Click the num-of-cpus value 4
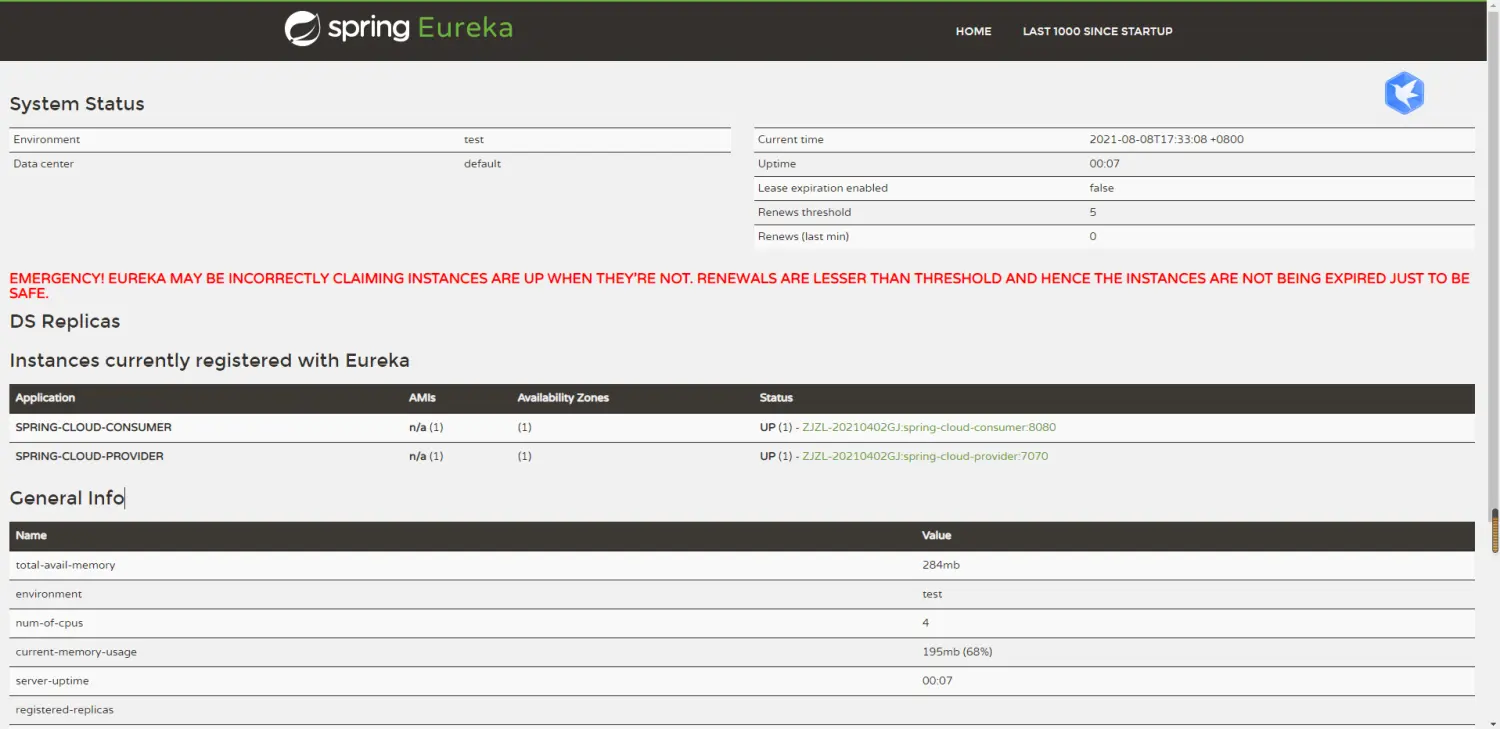This screenshot has width=1500, height=729. pos(926,623)
